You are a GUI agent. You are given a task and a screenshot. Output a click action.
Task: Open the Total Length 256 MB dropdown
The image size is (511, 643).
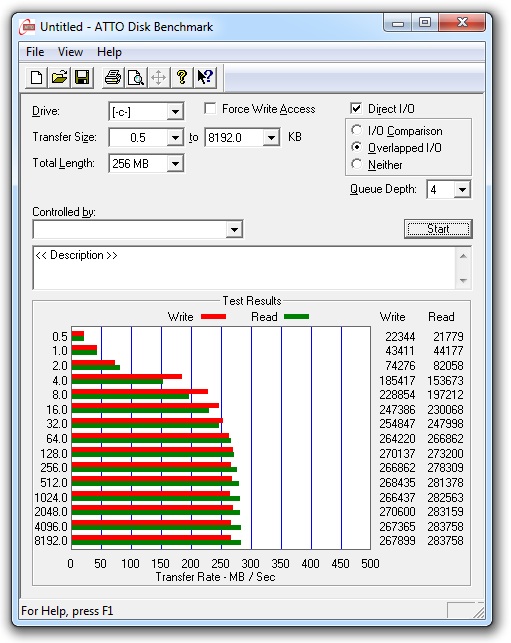(x=175, y=164)
